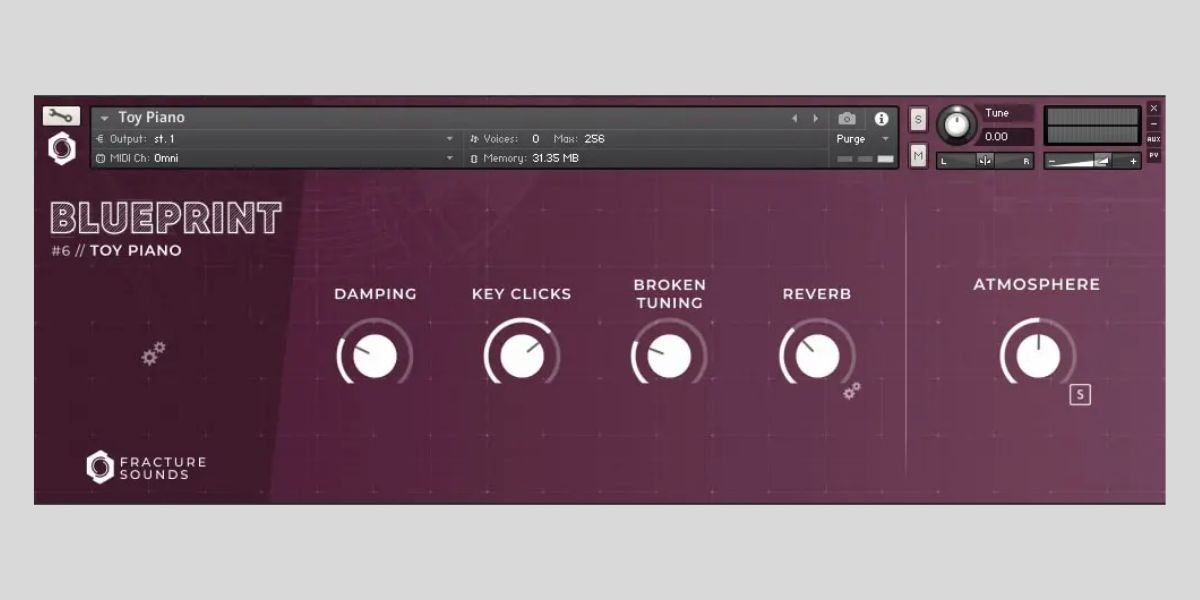The image size is (1200, 600).
Task: Click the BLUEPRINT title text
Action: pyautogui.click(x=166, y=218)
